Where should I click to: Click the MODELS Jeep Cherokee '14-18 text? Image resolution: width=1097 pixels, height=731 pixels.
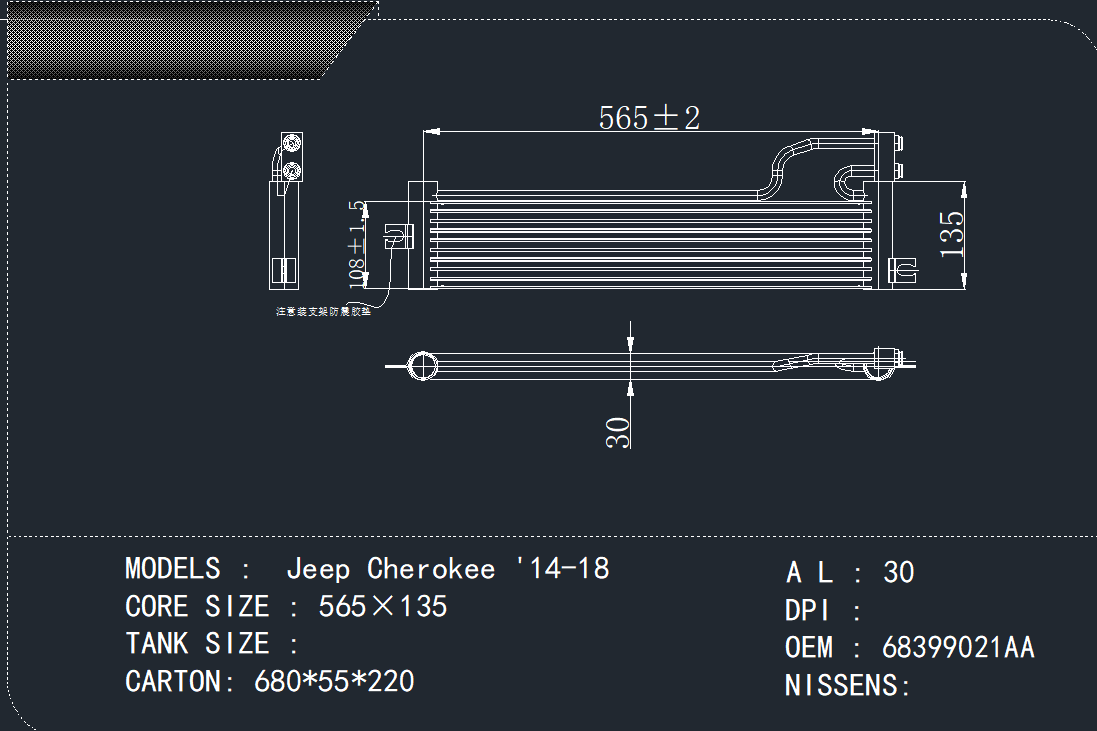click(x=367, y=569)
